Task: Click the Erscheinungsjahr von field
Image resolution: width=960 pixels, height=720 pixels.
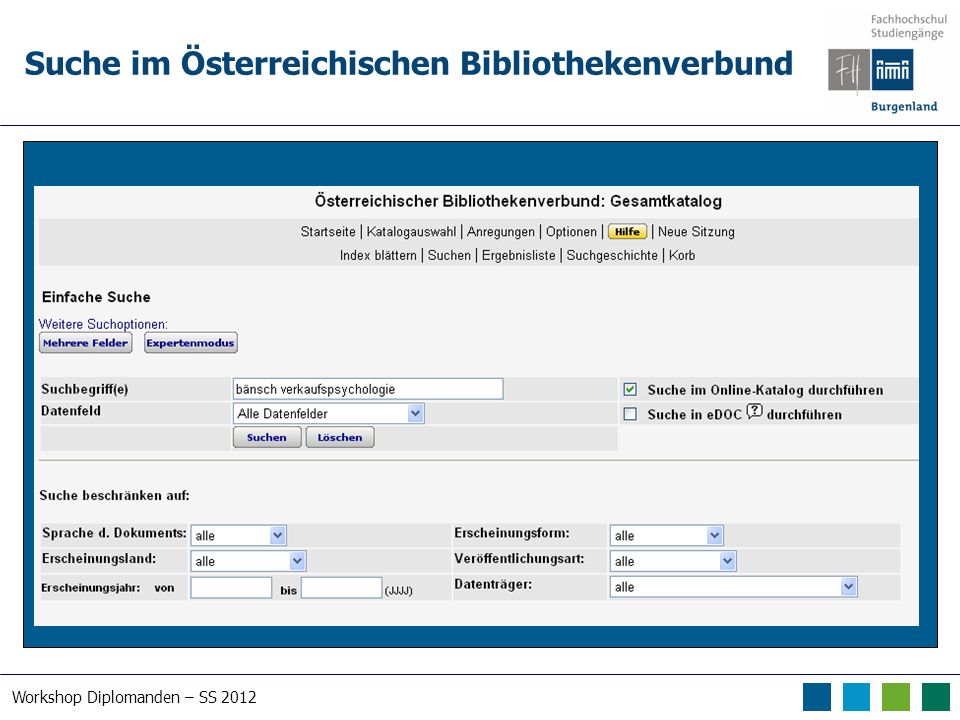Action: [231, 588]
